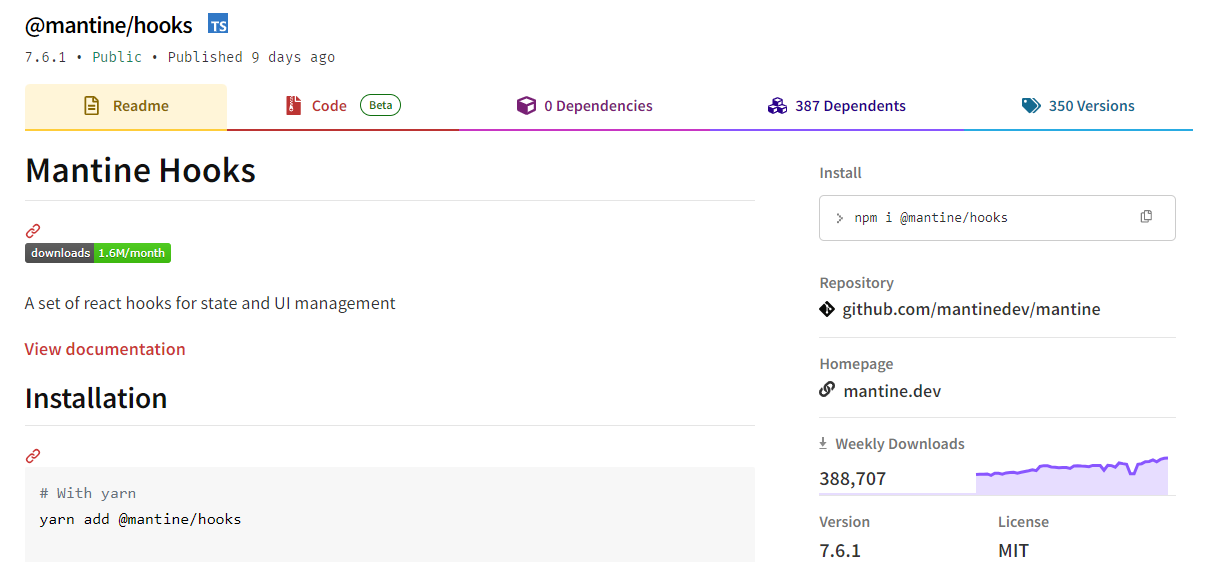
Task: Click the Dependents cubes icon
Action: point(777,106)
